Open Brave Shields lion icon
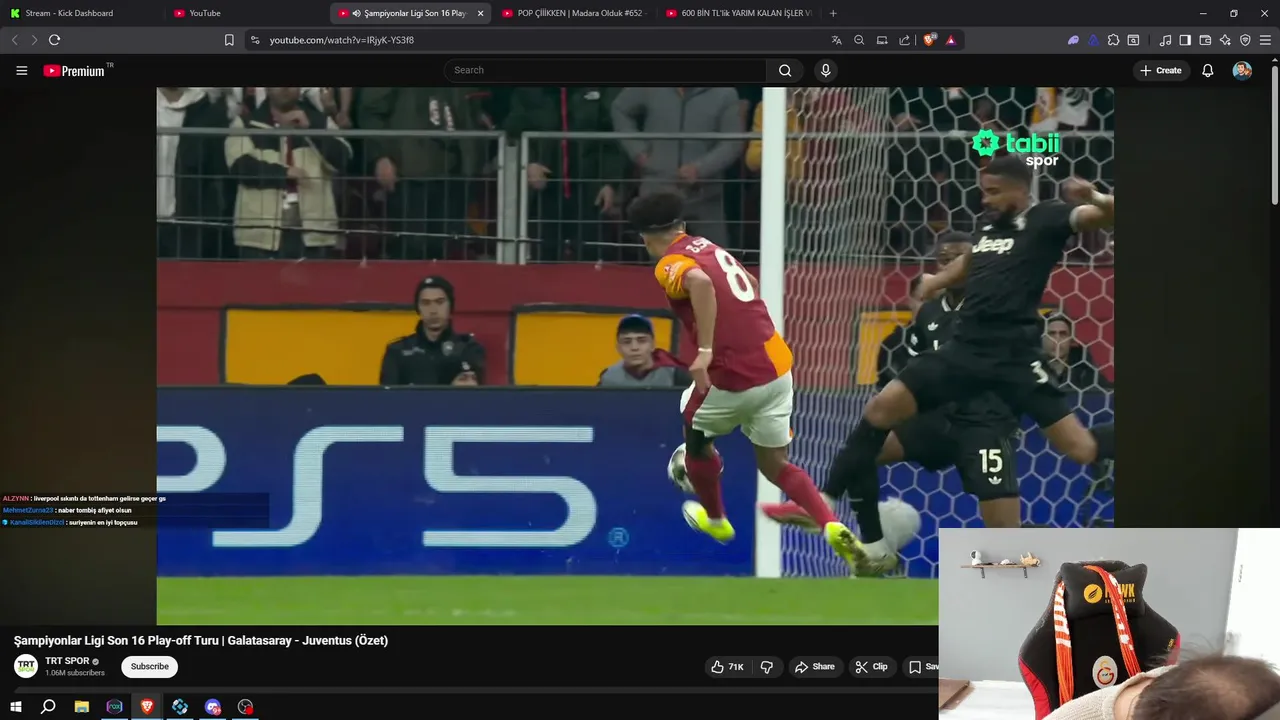This screenshot has height=720, width=1280. [x=928, y=40]
